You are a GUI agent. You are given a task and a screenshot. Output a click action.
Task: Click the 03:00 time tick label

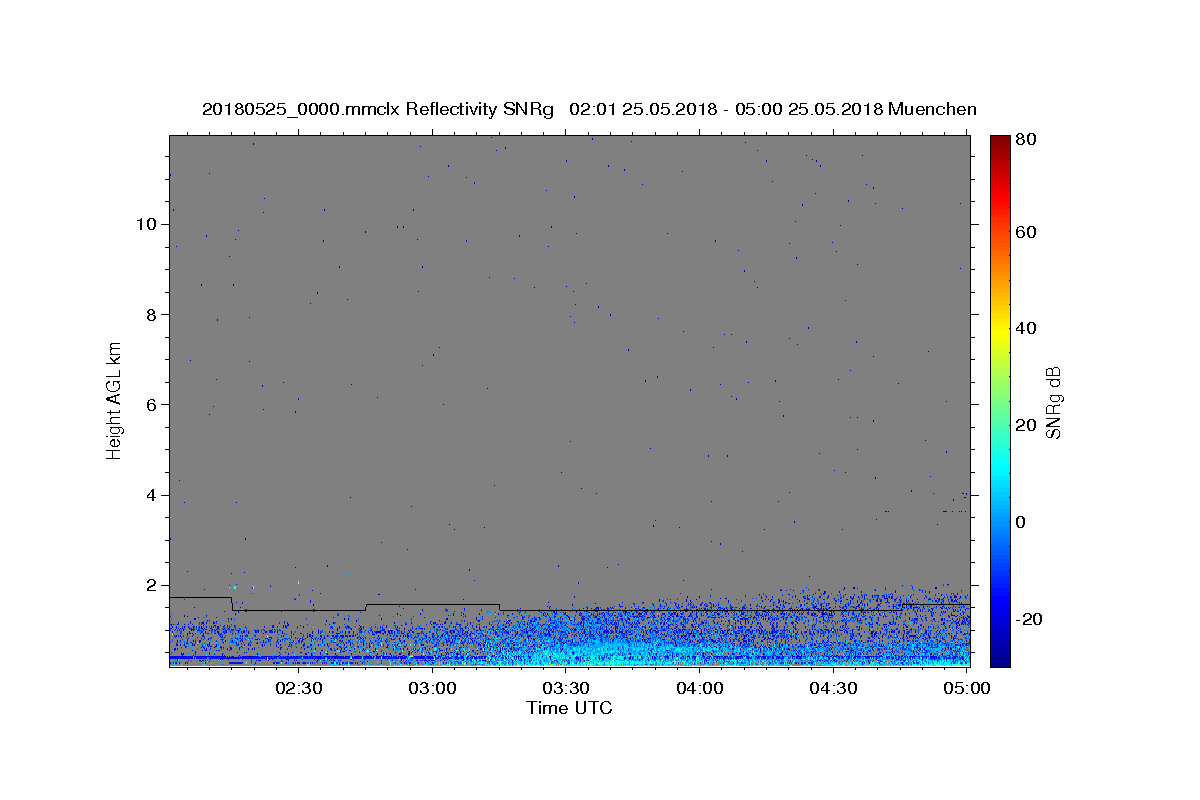pos(433,689)
